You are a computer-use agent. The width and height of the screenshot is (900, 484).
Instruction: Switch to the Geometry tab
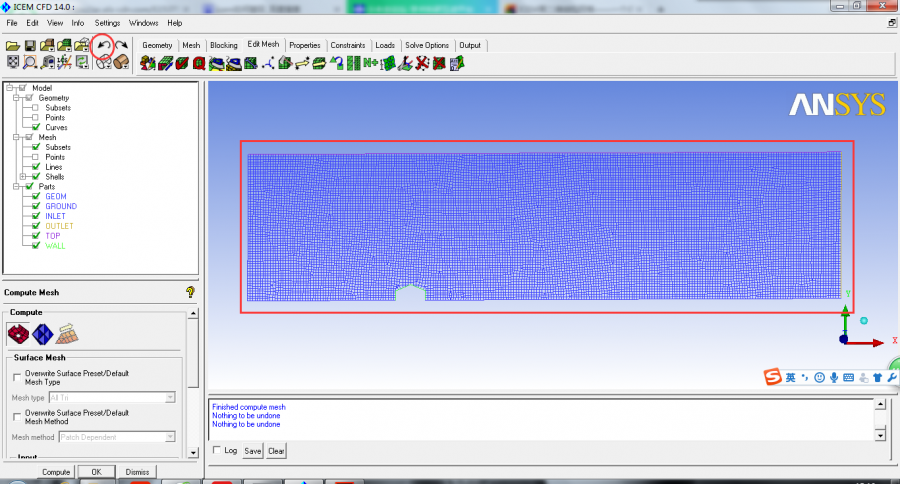pyautogui.click(x=157, y=45)
